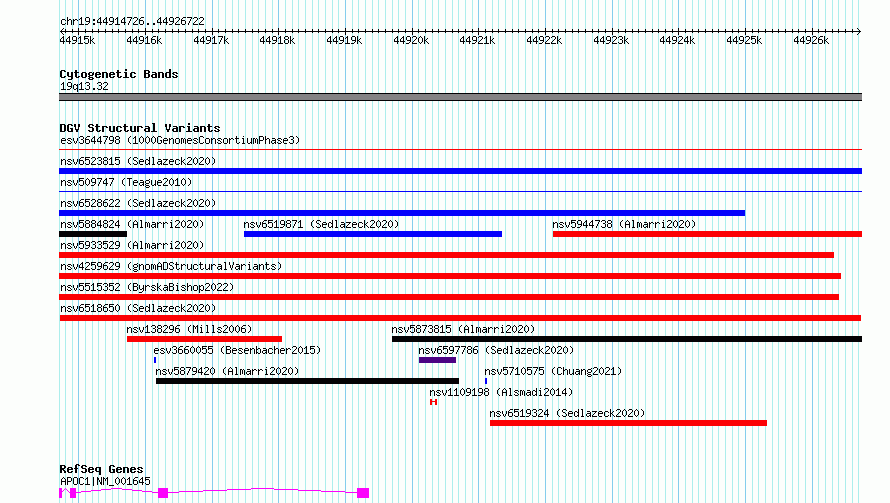Select the nsv6518650 red variant bar

[x=460, y=318]
